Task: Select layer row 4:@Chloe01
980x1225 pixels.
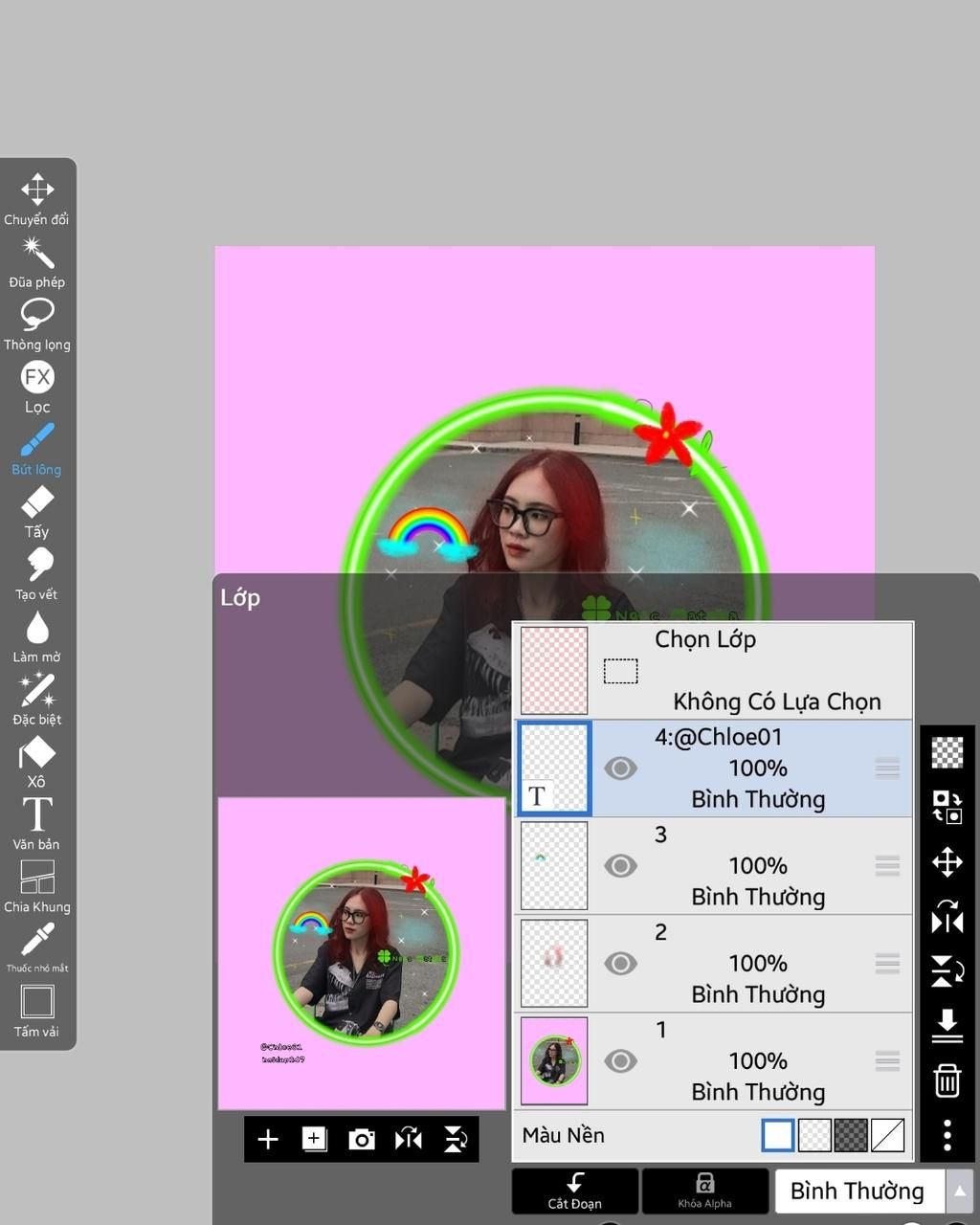Action: (x=713, y=768)
